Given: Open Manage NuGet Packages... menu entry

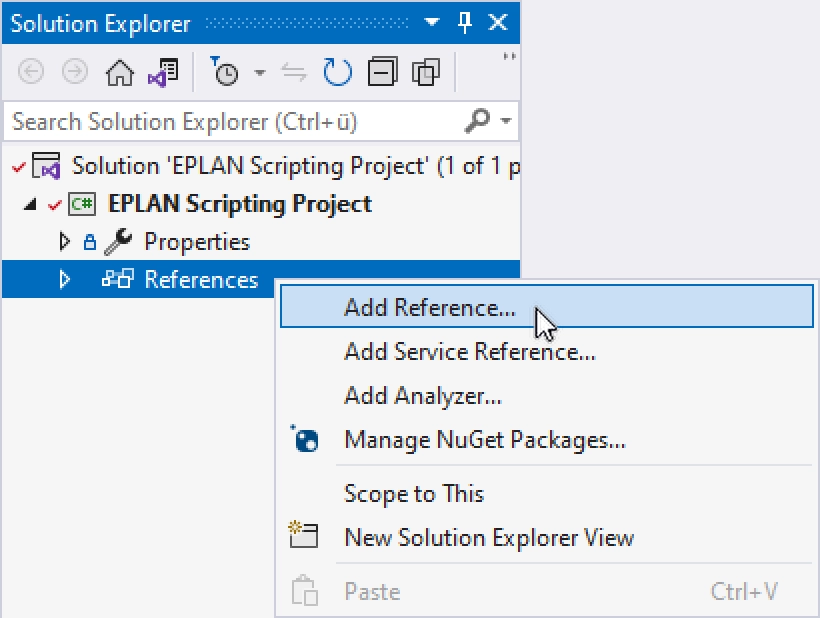Looking at the screenshot, I should pos(547,440).
